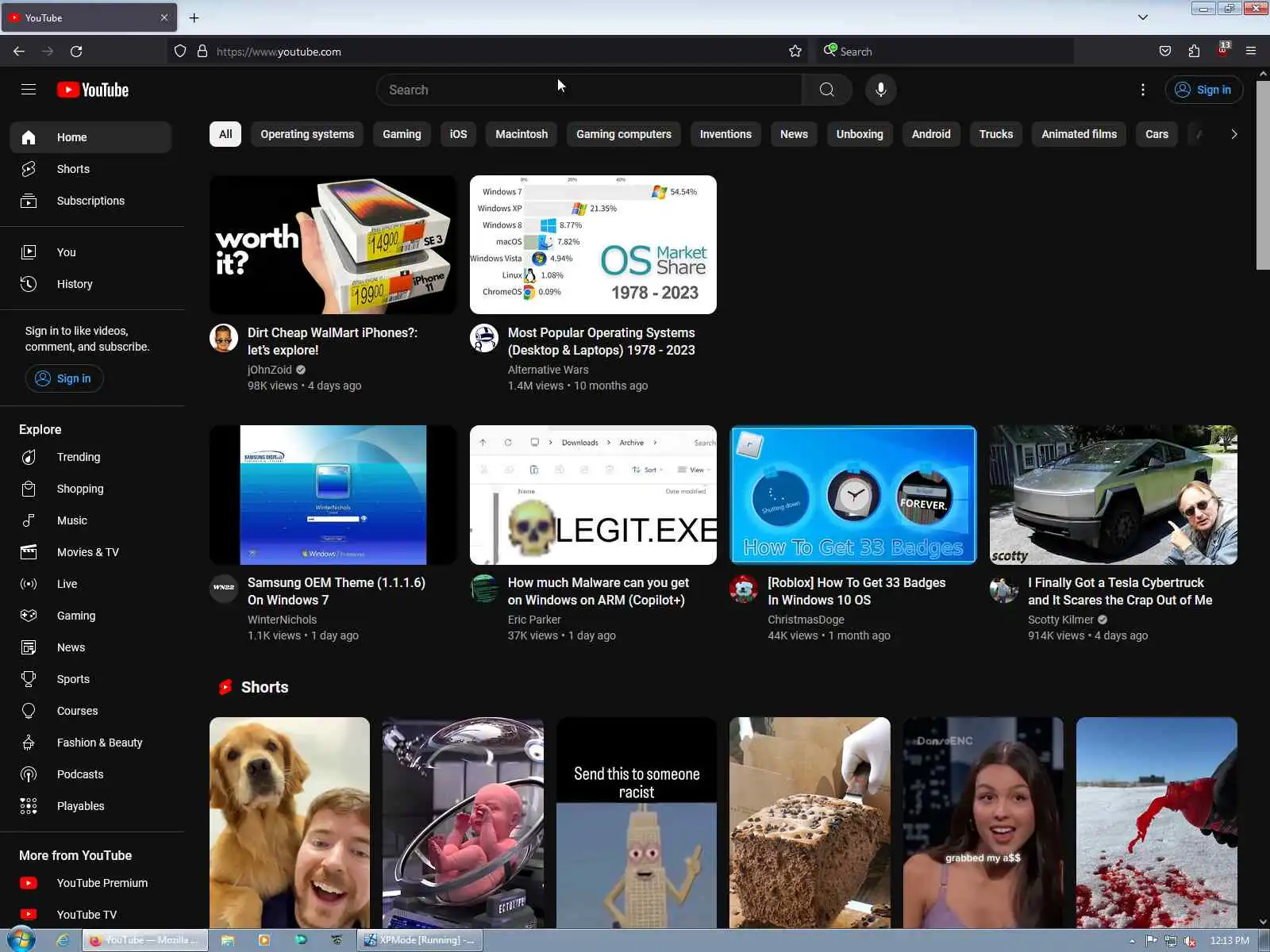Open Courses in Explore section
This screenshot has height=952, width=1270.
point(90,711)
